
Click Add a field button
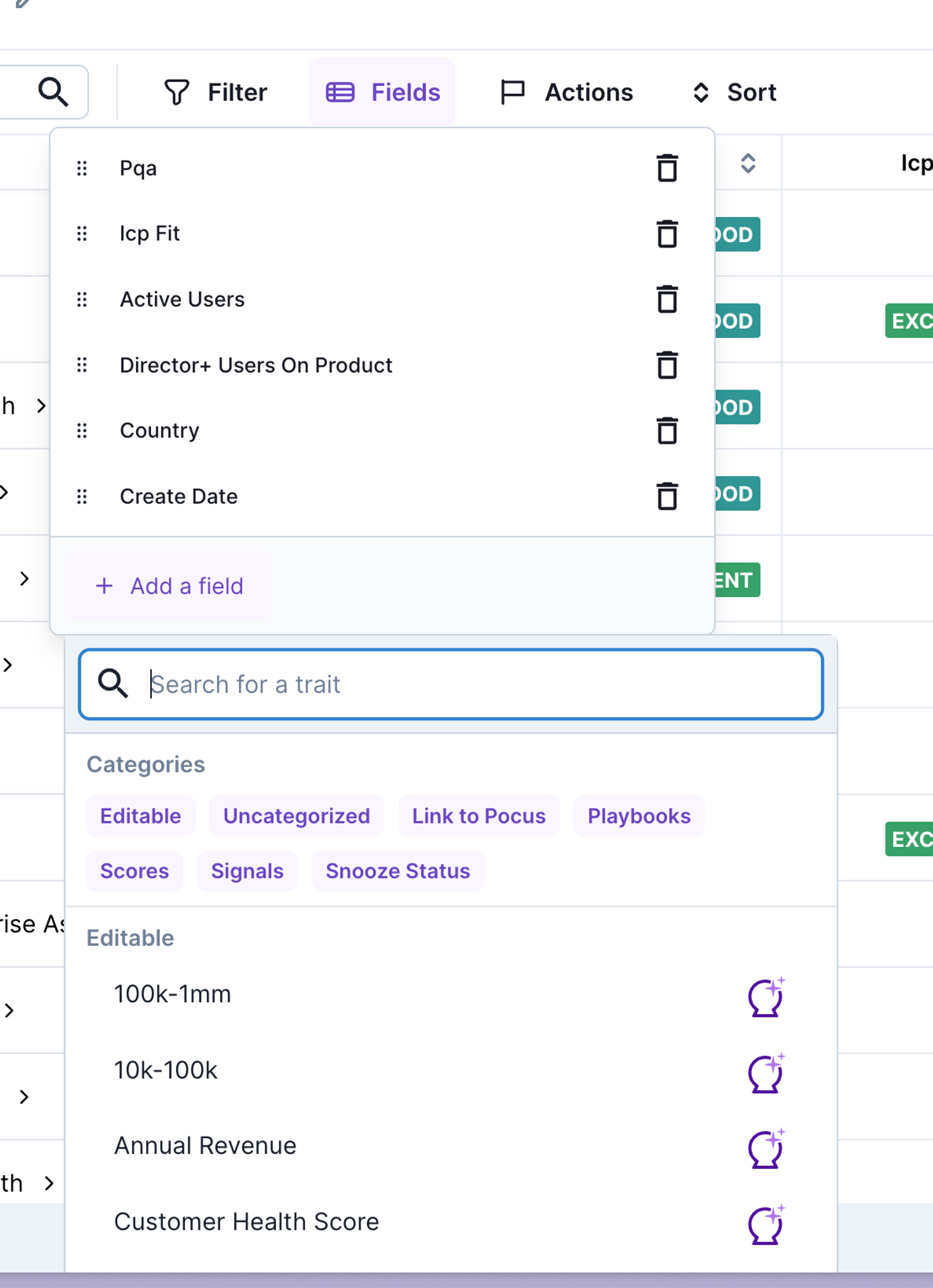click(169, 586)
